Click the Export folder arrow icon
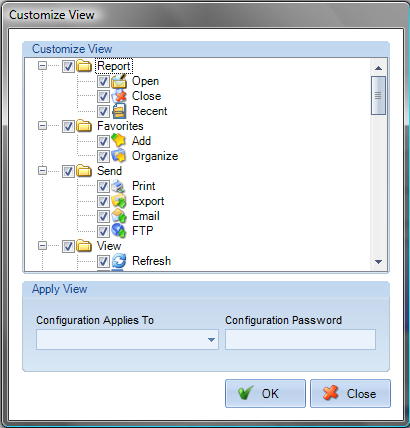The width and height of the screenshot is (410, 428). (x=119, y=201)
